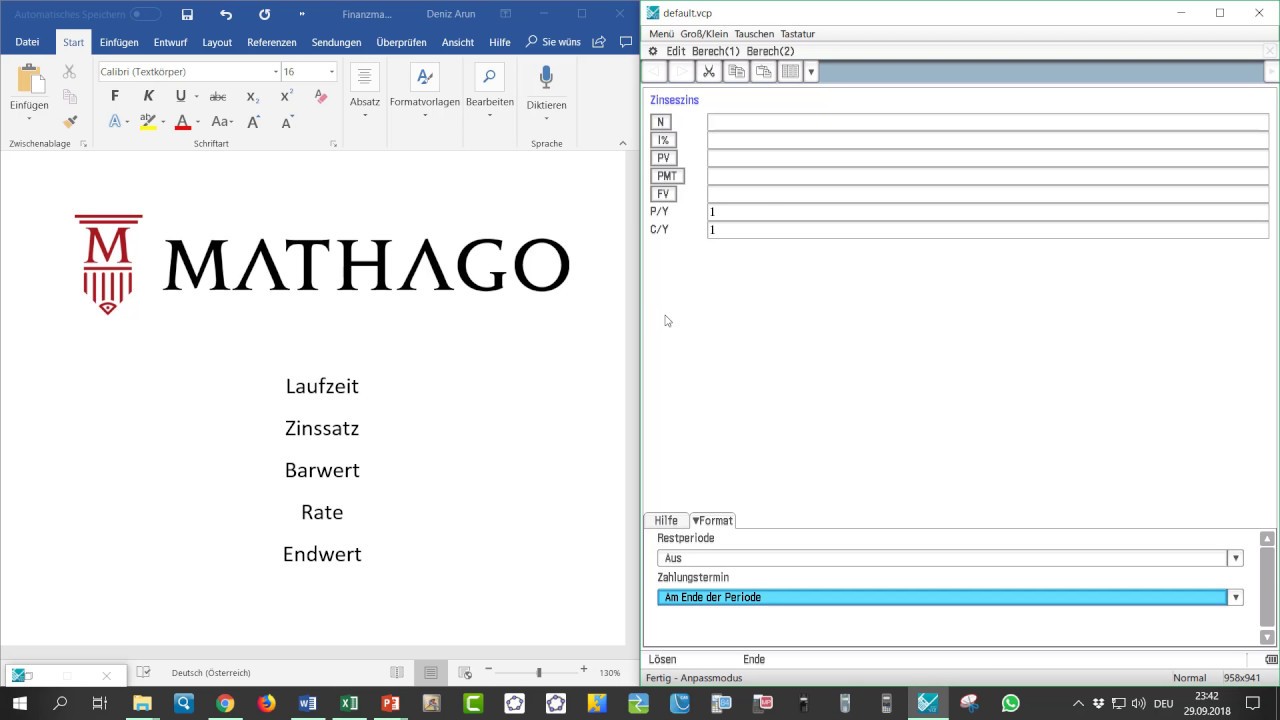
Task: Clear all formatting with the eraser icon
Action: [320, 96]
